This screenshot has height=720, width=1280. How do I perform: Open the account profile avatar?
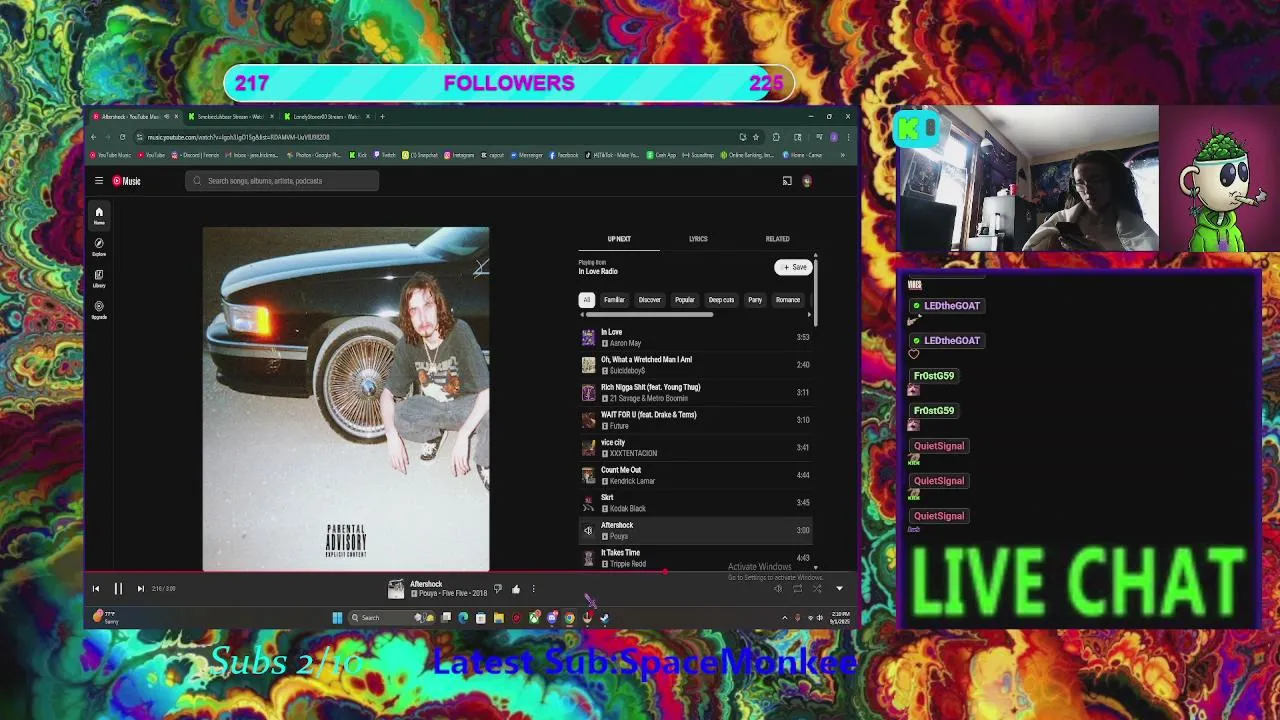(807, 181)
